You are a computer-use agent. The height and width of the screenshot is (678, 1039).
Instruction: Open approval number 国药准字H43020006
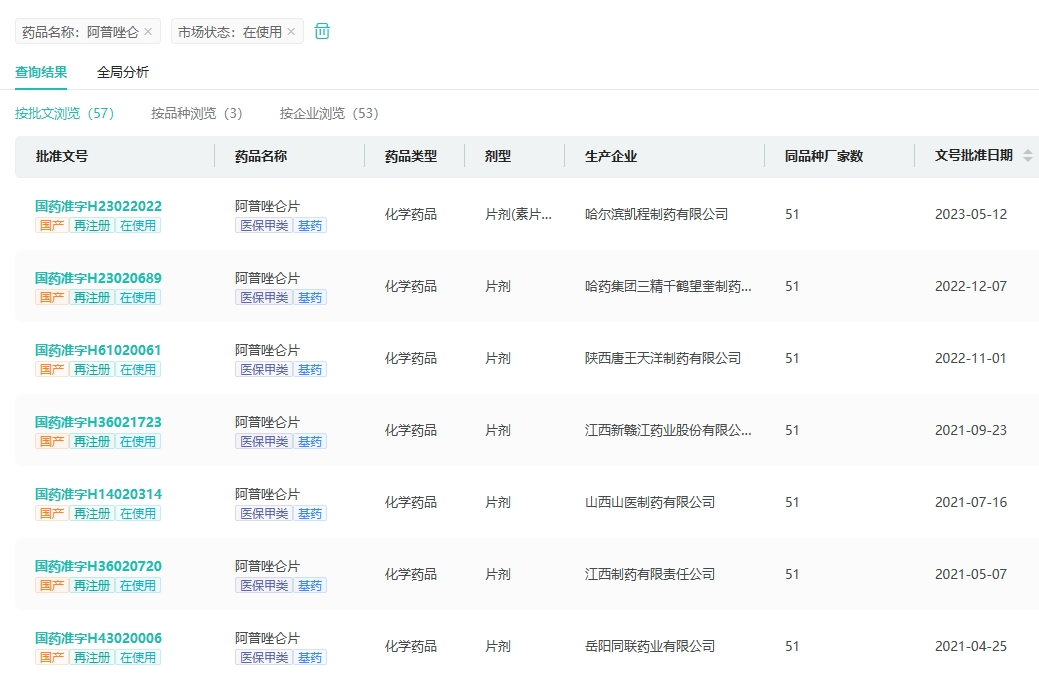[x=98, y=638]
